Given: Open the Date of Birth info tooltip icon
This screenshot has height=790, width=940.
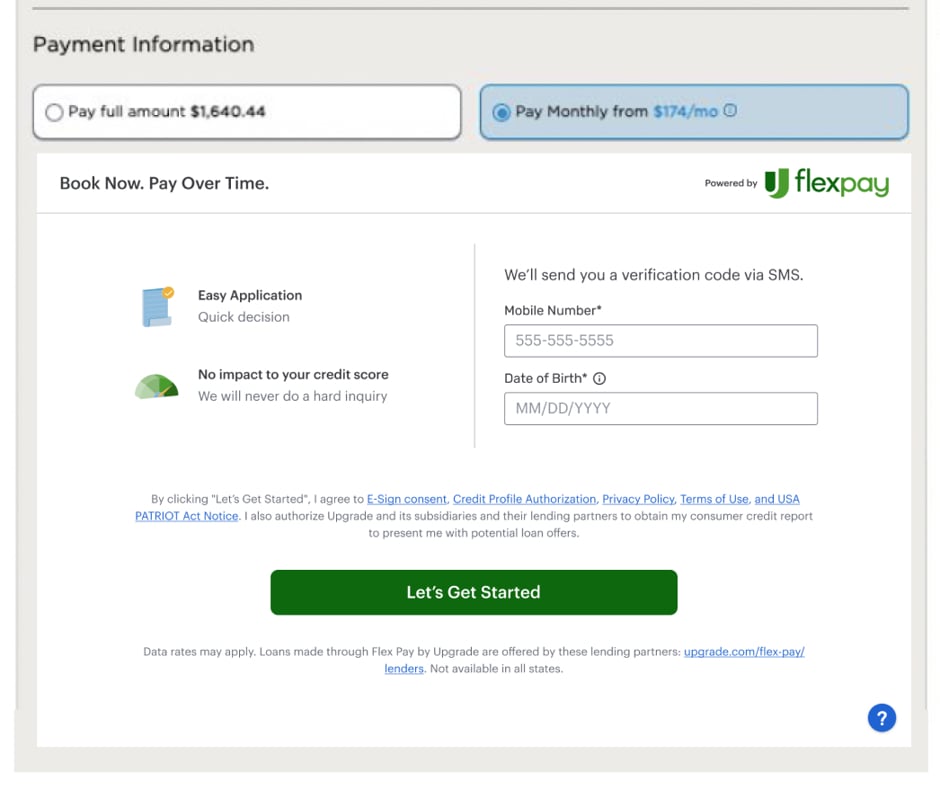Looking at the screenshot, I should [600, 378].
